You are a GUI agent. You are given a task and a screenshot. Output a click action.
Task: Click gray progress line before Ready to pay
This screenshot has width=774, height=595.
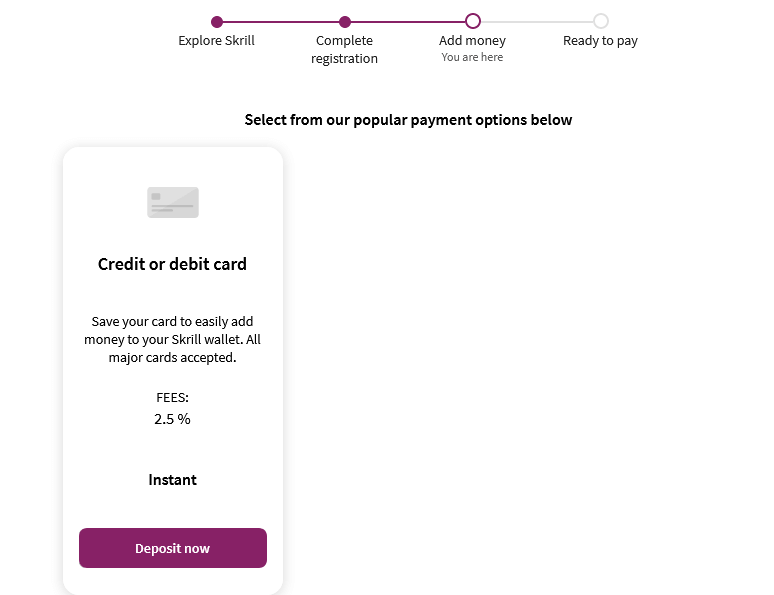click(537, 22)
